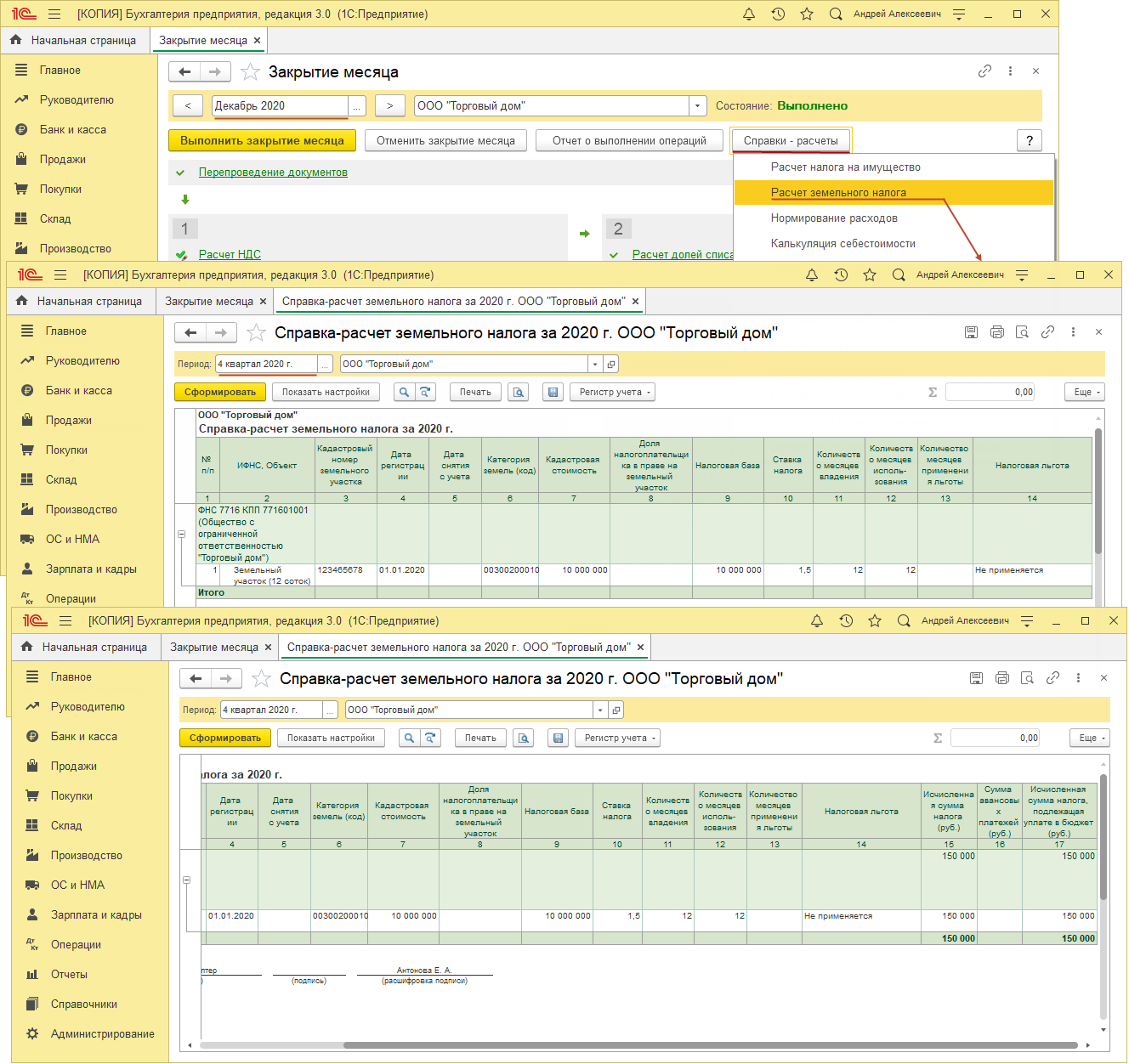Click Выполнить закрытие месяца button

point(262,140)
